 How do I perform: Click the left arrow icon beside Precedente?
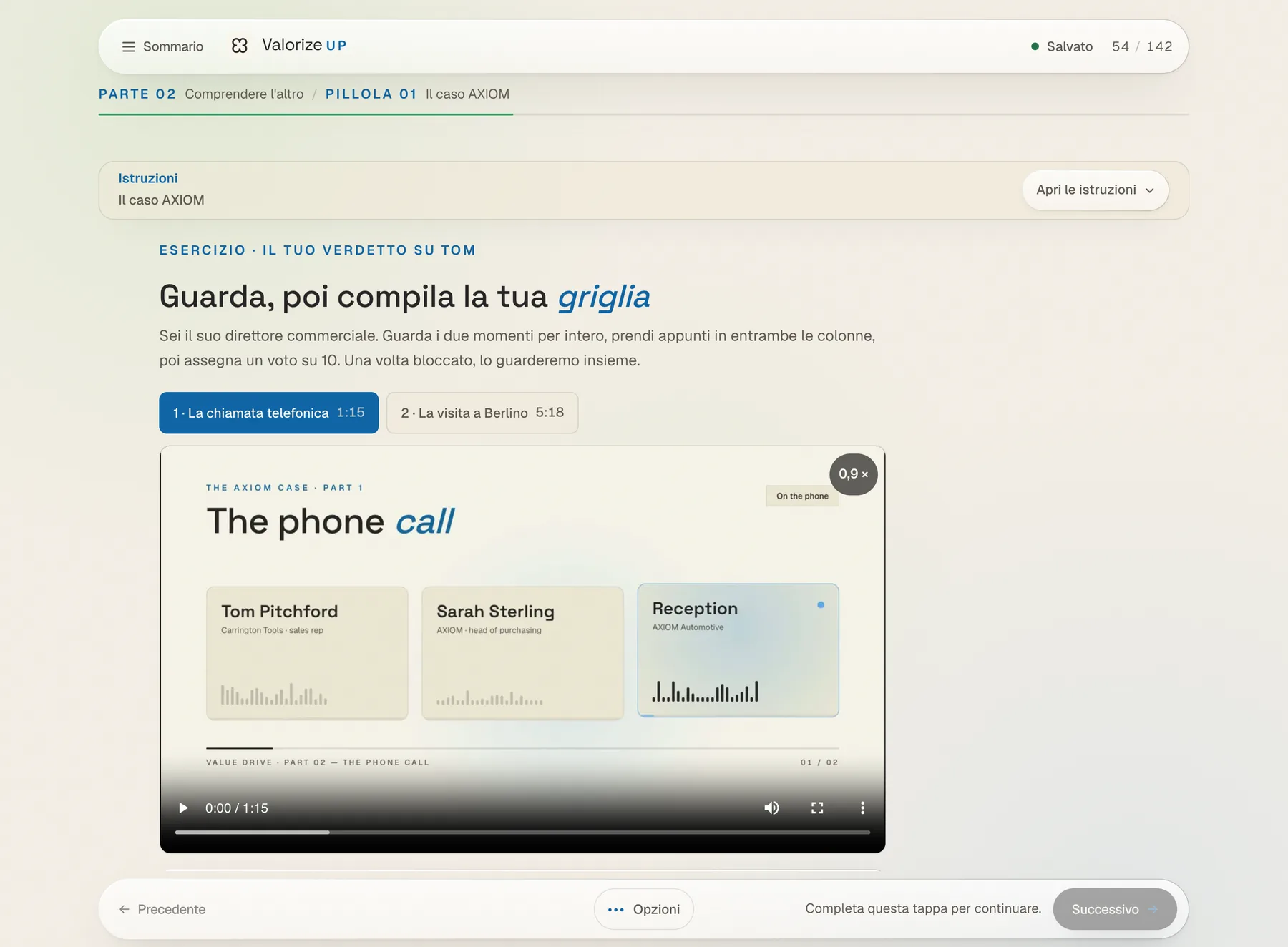tap(125, 909)
